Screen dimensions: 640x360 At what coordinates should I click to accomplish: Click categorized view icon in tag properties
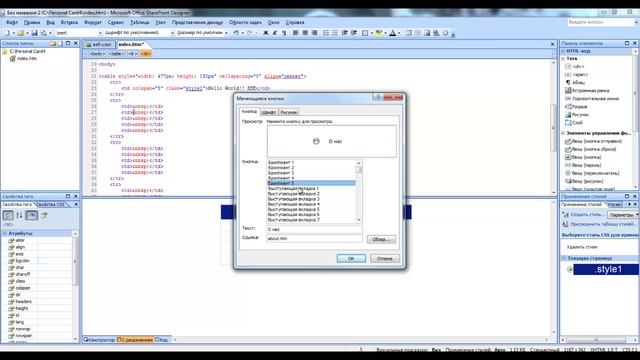(8, 215)
